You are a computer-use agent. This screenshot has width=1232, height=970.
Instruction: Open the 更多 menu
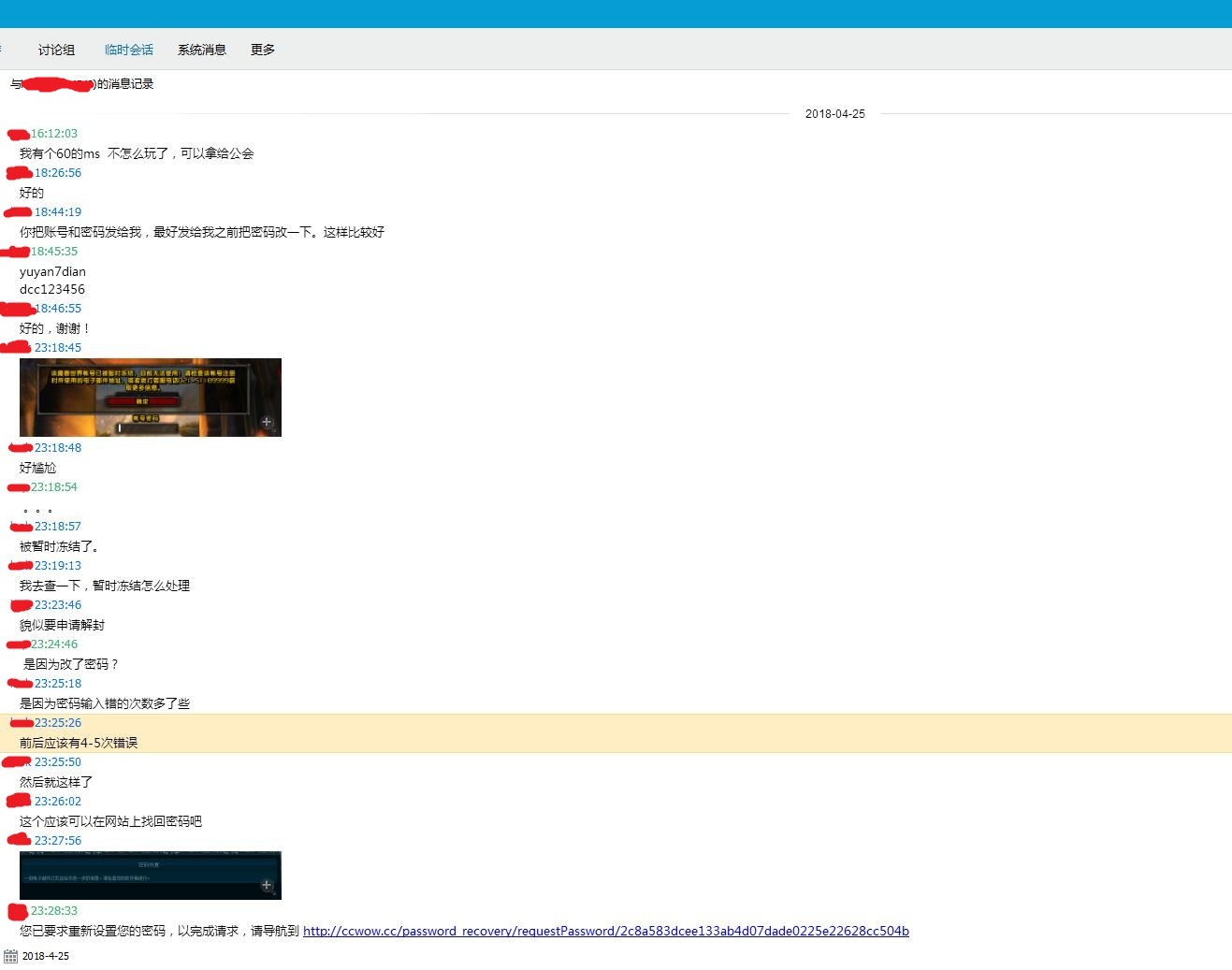tap(263, 50)
